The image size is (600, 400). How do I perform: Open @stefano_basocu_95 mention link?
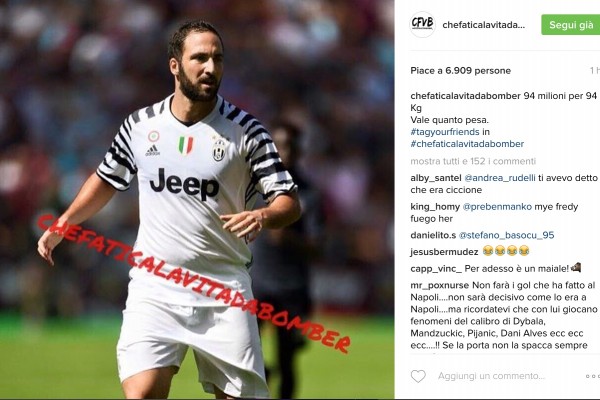pyautogui.click(x=506, y=235)
